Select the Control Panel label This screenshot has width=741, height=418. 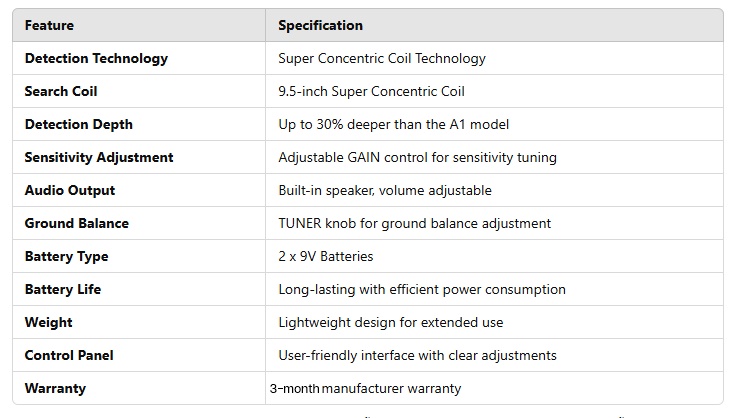pos(69,355)
